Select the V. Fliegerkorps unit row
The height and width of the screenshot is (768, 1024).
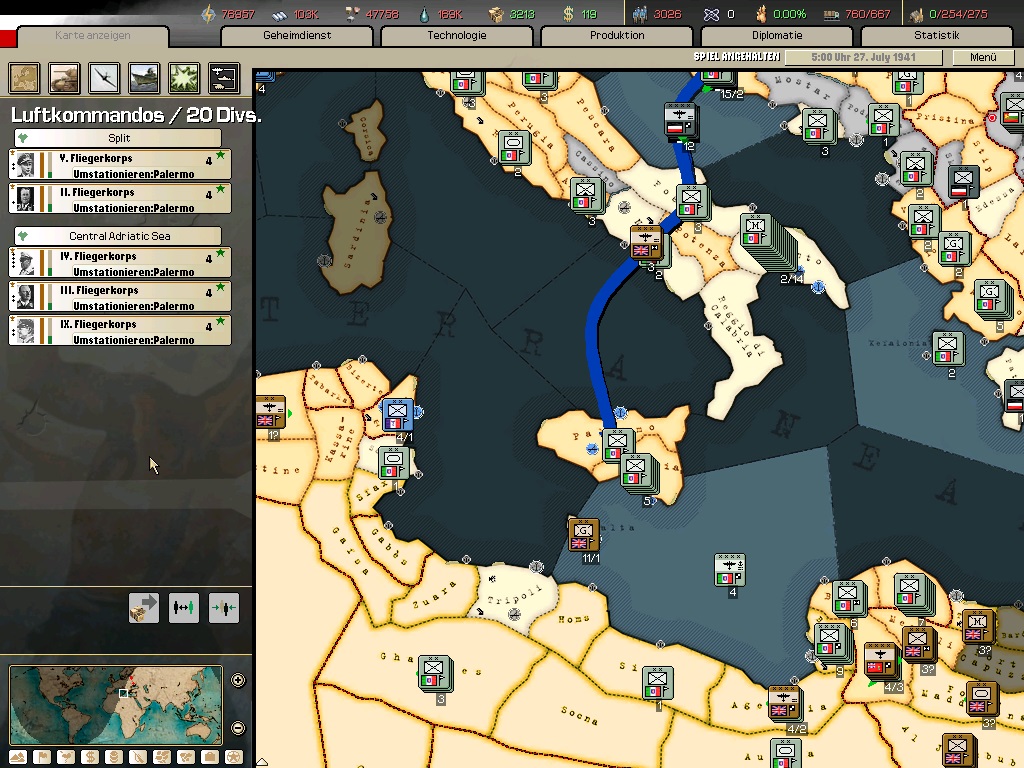120,165
